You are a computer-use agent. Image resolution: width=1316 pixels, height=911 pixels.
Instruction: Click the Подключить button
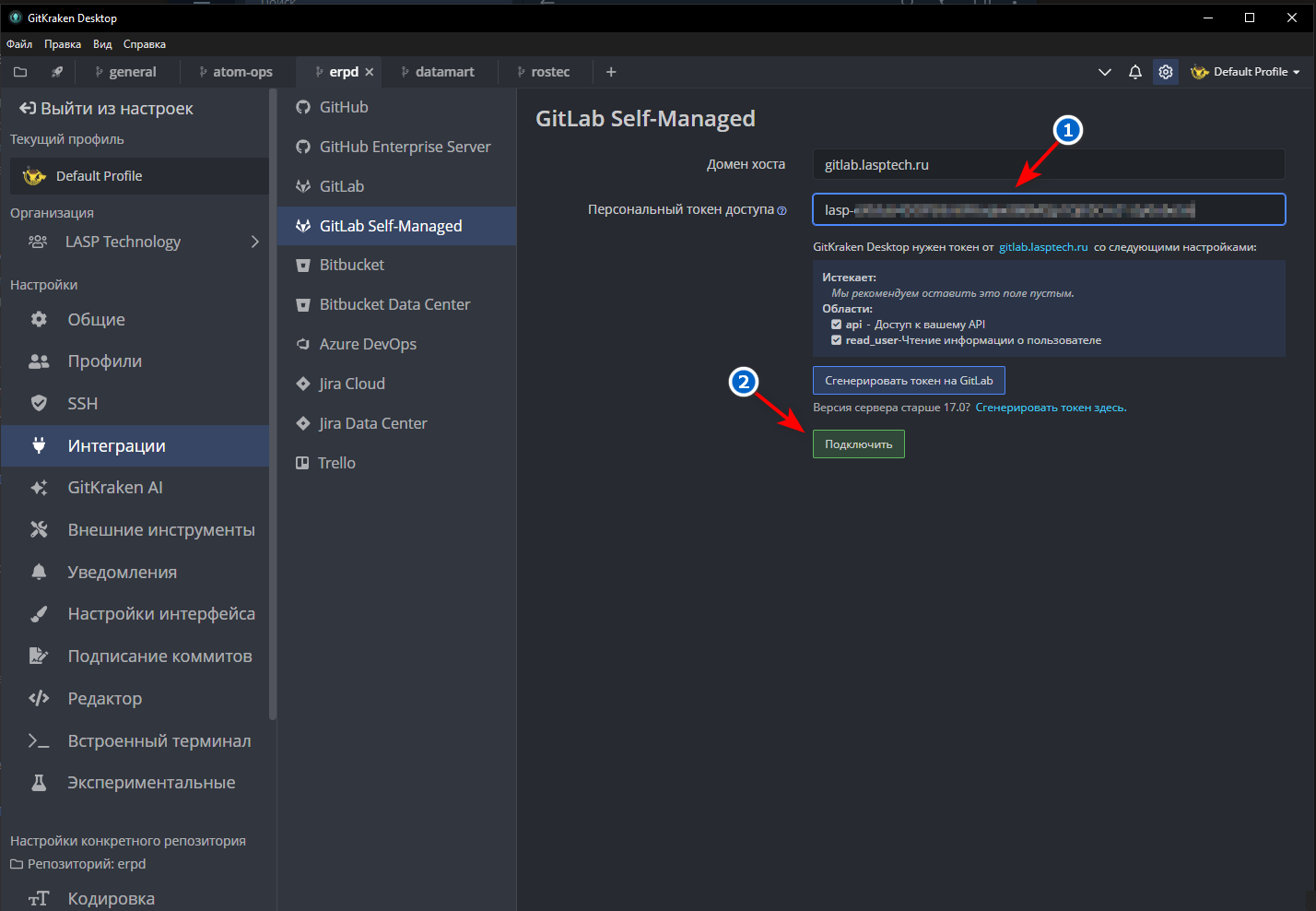(859, 444)
